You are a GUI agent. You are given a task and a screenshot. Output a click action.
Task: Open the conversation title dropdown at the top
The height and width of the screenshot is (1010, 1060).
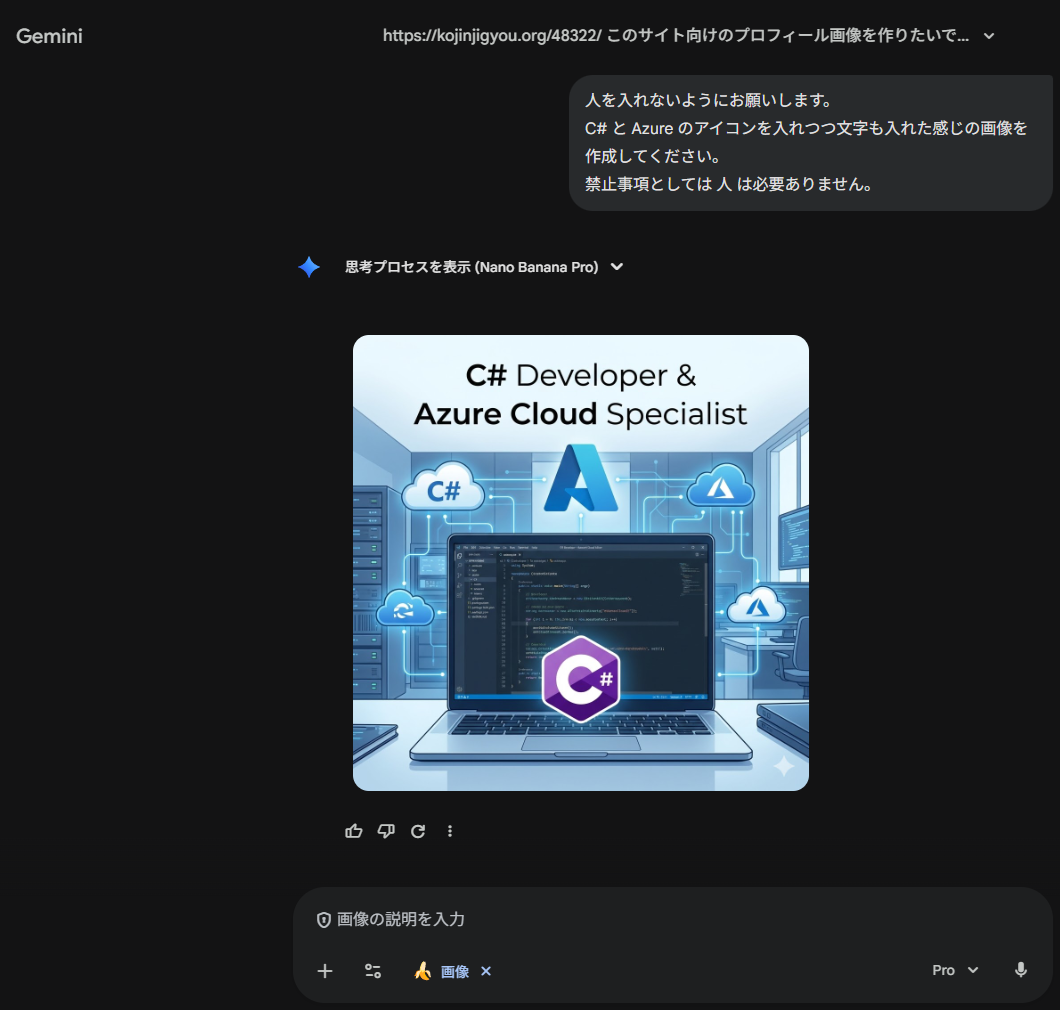click(x=988, y=36)
